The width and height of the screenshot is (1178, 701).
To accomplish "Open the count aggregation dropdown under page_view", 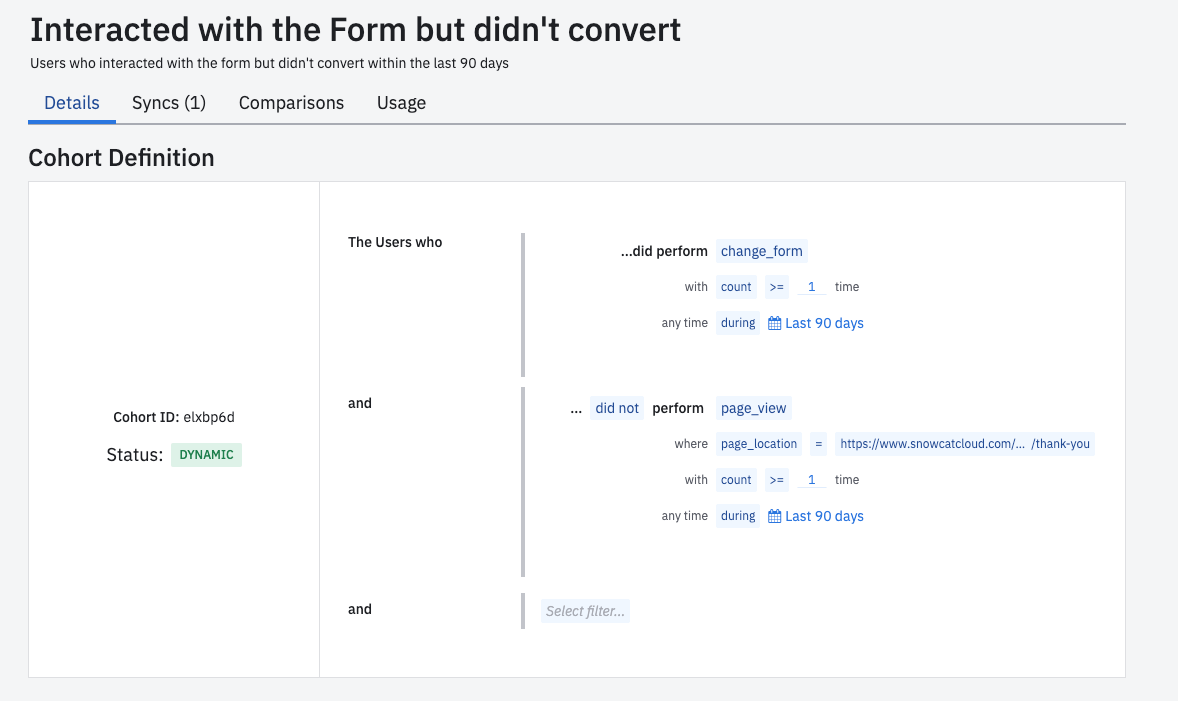I will (736, 479).
